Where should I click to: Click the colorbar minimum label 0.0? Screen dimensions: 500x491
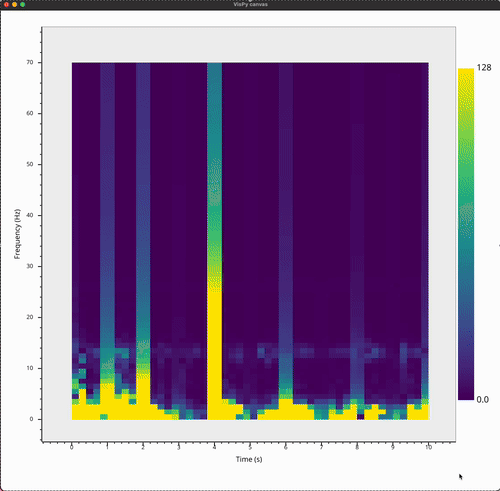(482, 399)
